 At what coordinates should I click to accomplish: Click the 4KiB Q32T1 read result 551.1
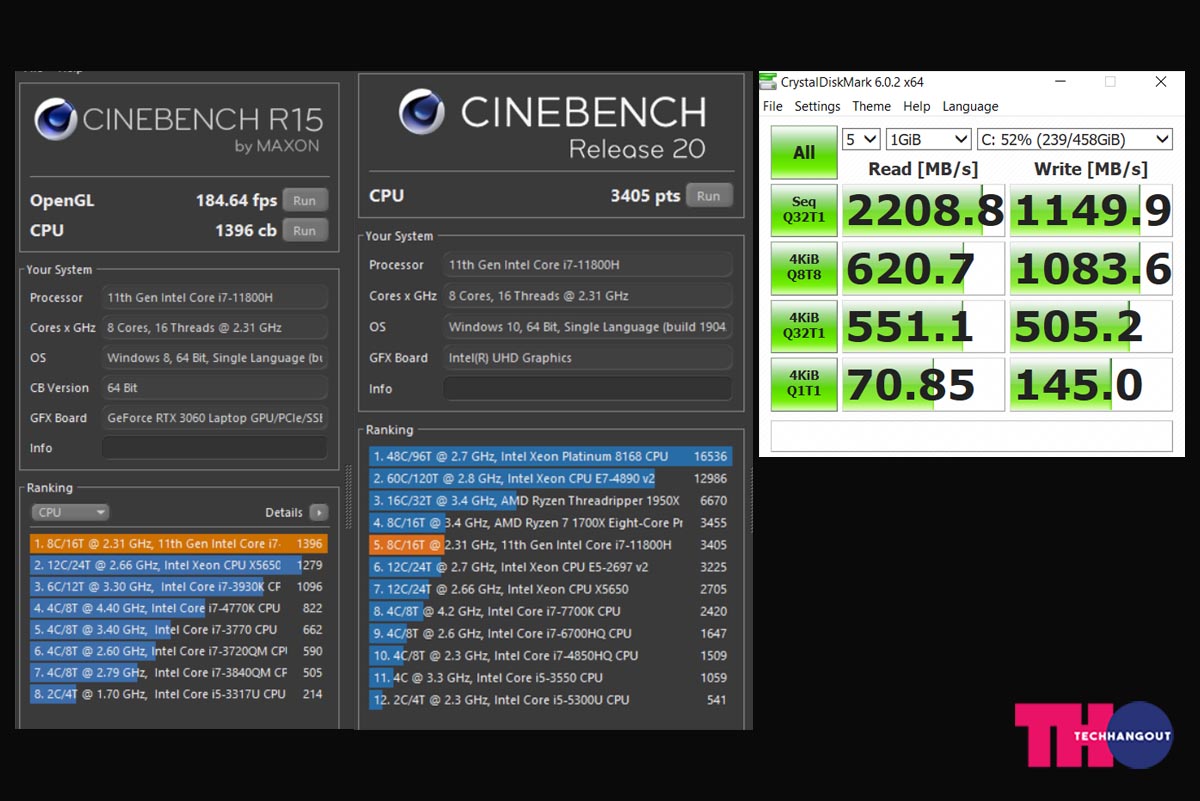[x=923, y=327]
